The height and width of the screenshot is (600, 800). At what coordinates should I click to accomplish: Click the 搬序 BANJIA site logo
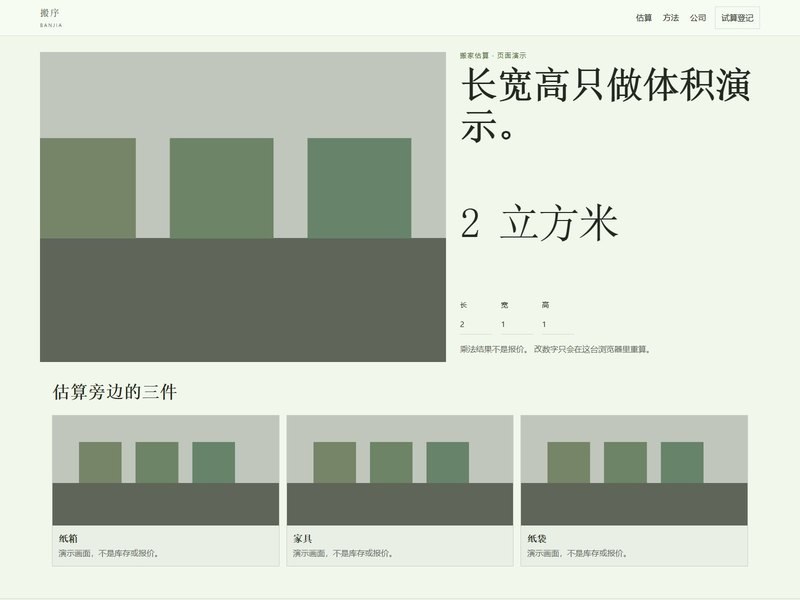point(51,17)
